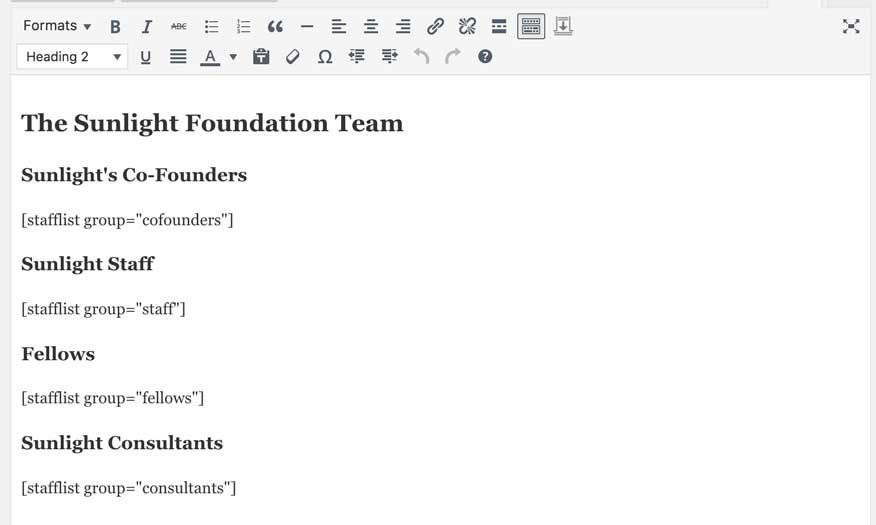Redo the last edit

coord(453,57)
